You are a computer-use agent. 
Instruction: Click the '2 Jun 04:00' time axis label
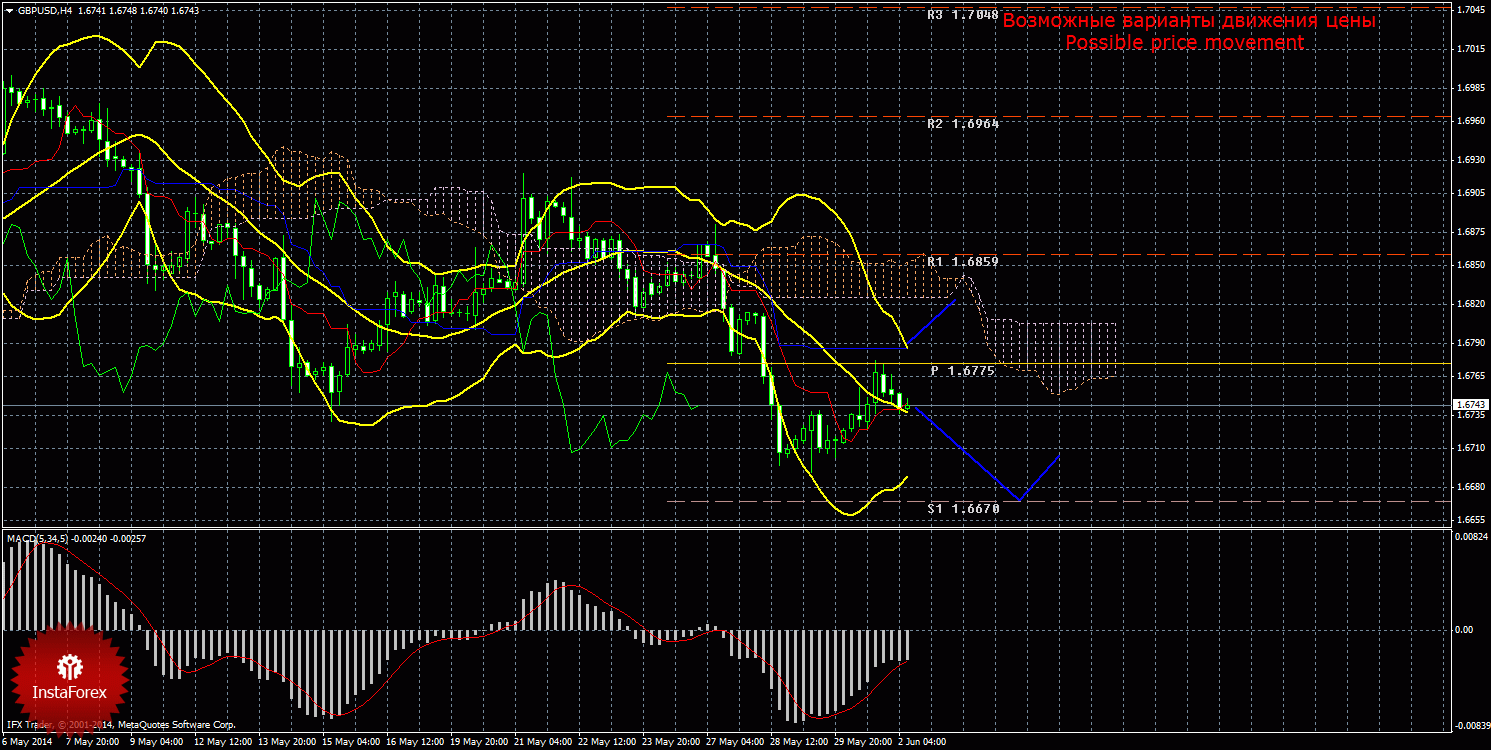[x=922, y=742]
